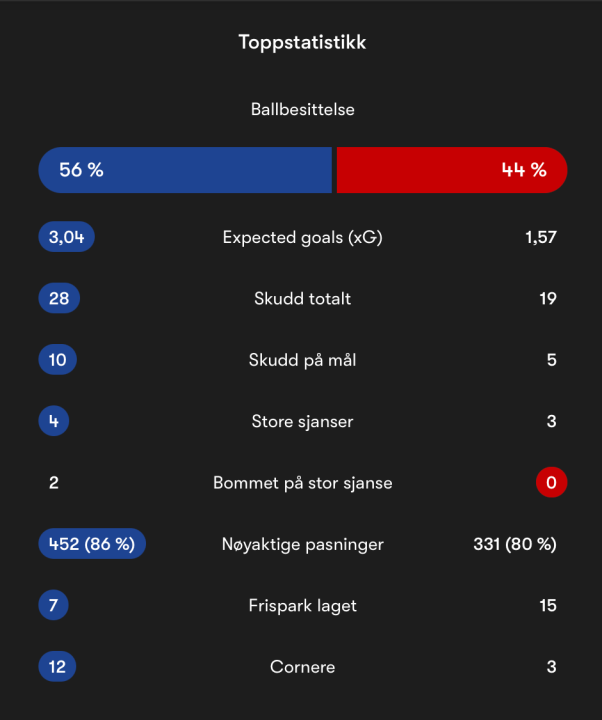Click the Toppstatistikk heading

pos(302,42)
